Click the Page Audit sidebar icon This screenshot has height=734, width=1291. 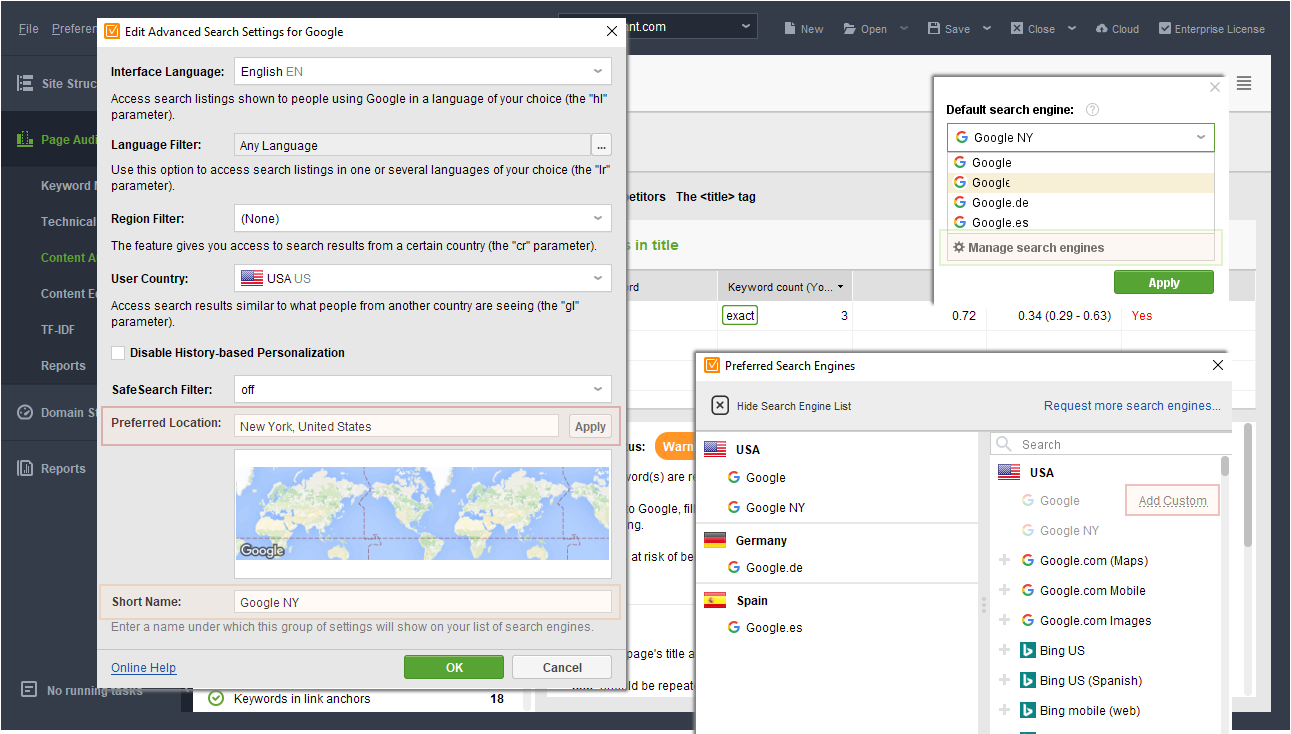tap(26, 140)
